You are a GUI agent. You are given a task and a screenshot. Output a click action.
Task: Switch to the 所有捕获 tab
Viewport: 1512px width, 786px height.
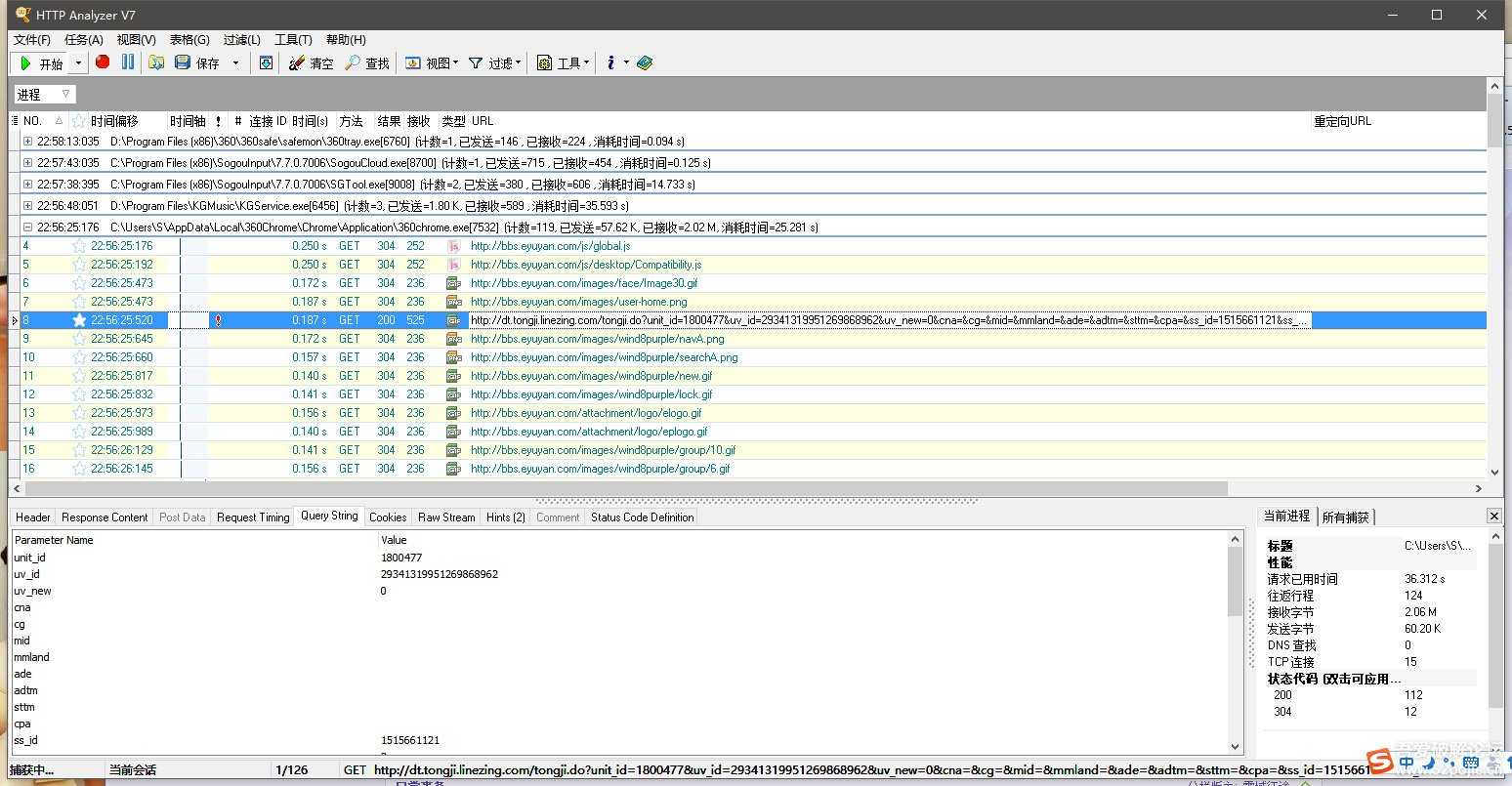coord(1346,517)
